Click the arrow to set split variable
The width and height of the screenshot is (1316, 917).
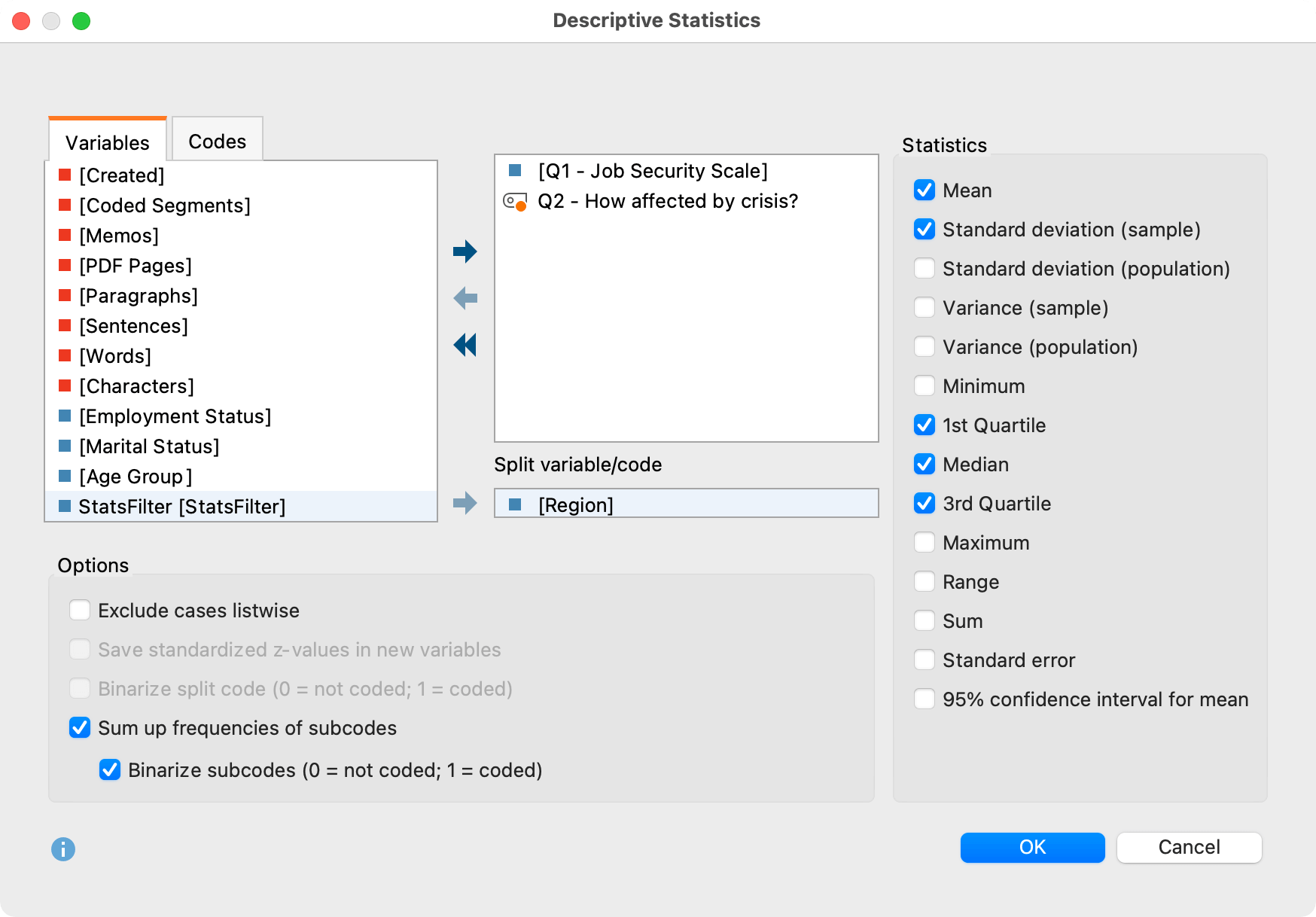coord(465,503)
